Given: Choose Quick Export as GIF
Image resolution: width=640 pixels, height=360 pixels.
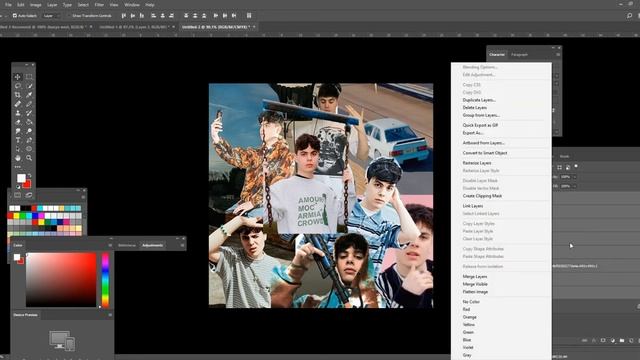Looking at the screenshot, I should pyautogui.click(x=480, y=125).
